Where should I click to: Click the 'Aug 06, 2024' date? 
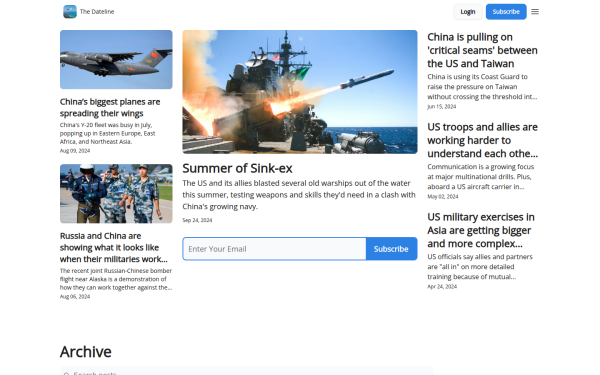point(75,297)
